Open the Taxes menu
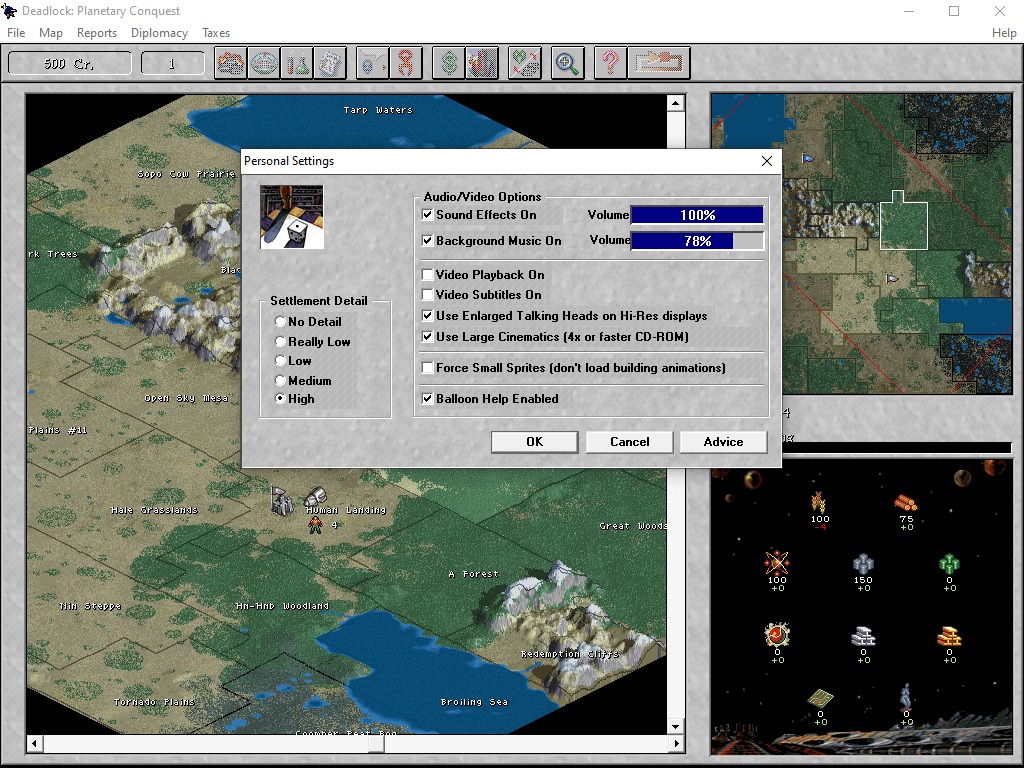1024x768 pixels. 216,33
